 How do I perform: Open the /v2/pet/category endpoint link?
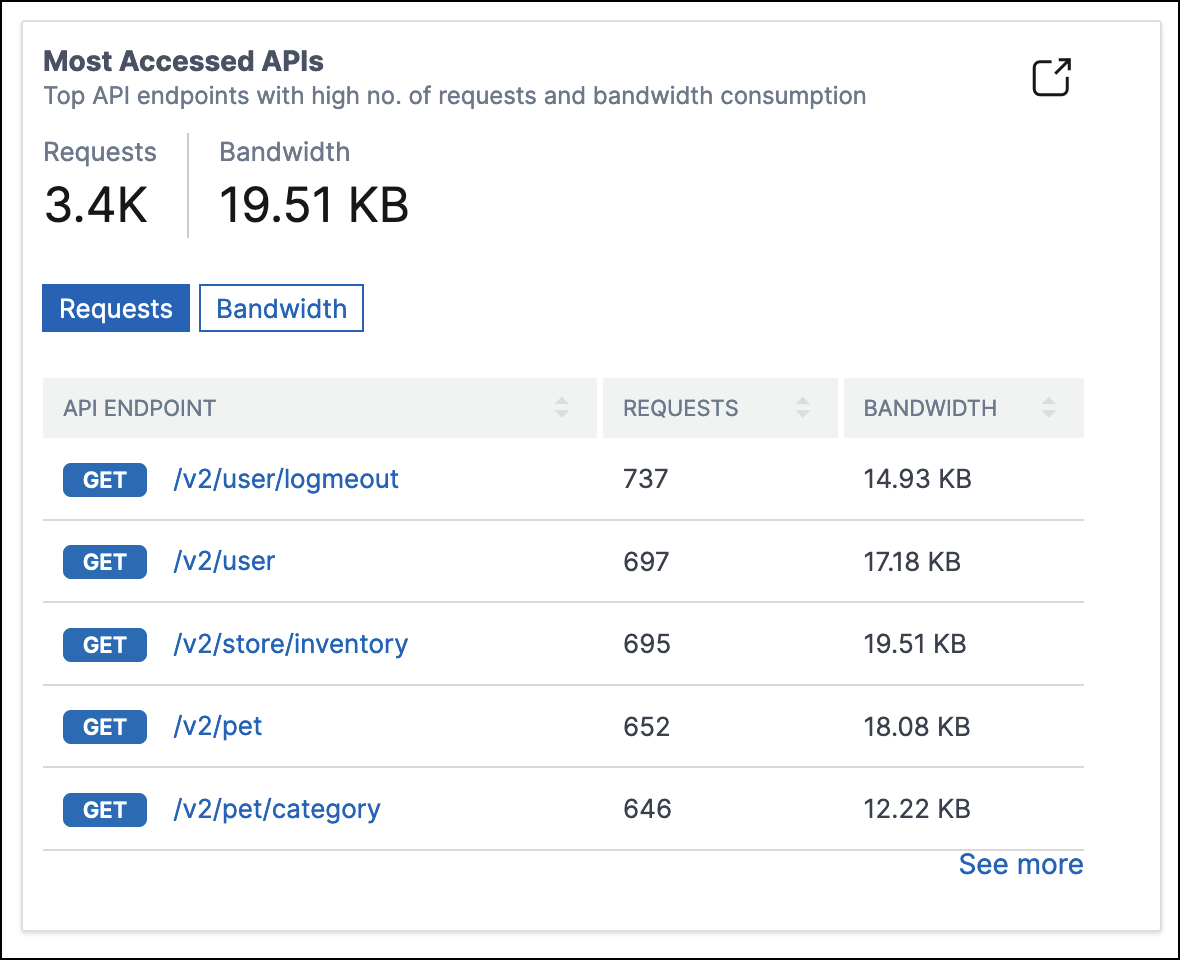pos(277,810)
